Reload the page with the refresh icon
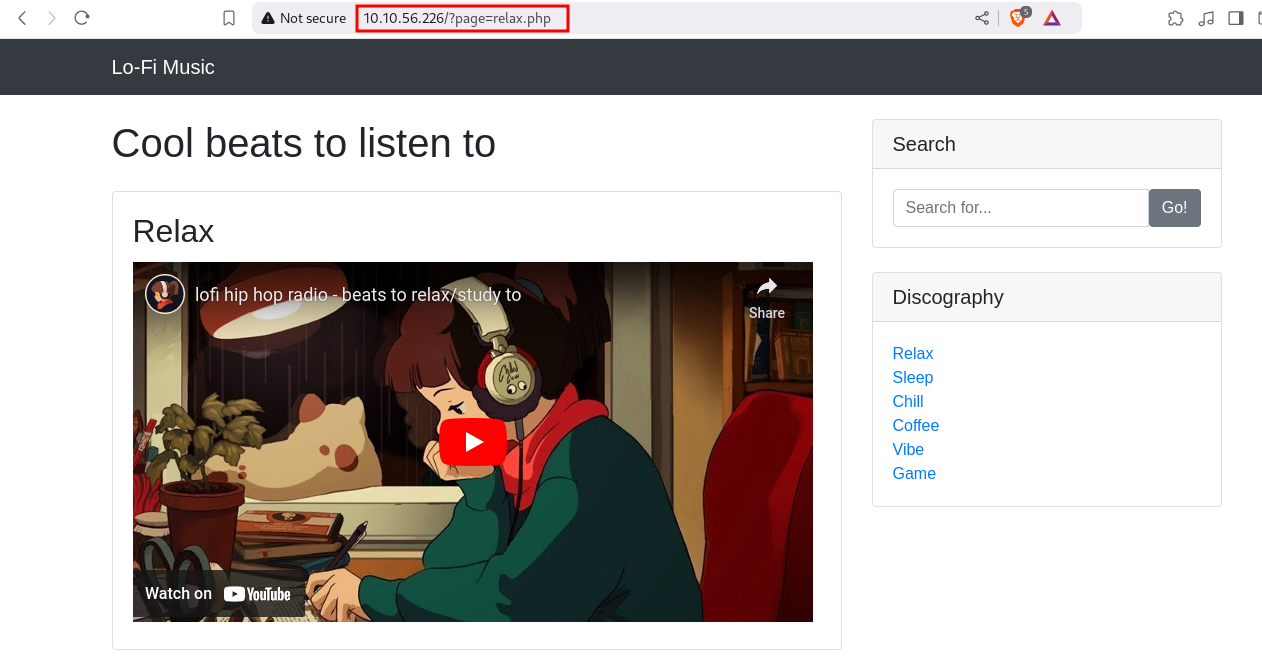The height and width of the screenshot is (665, 1262). tap(82, 18)
